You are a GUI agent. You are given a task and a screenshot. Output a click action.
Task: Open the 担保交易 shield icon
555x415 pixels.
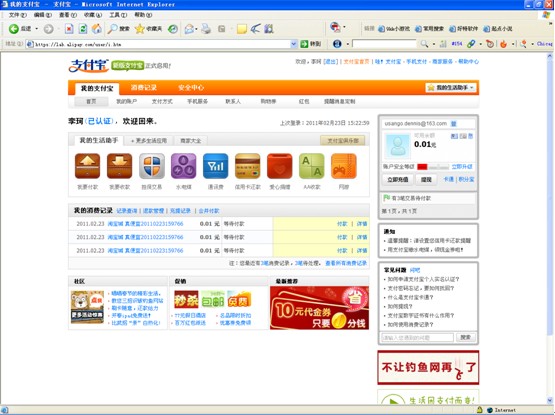pyautogui.click(x=151, y=166)
